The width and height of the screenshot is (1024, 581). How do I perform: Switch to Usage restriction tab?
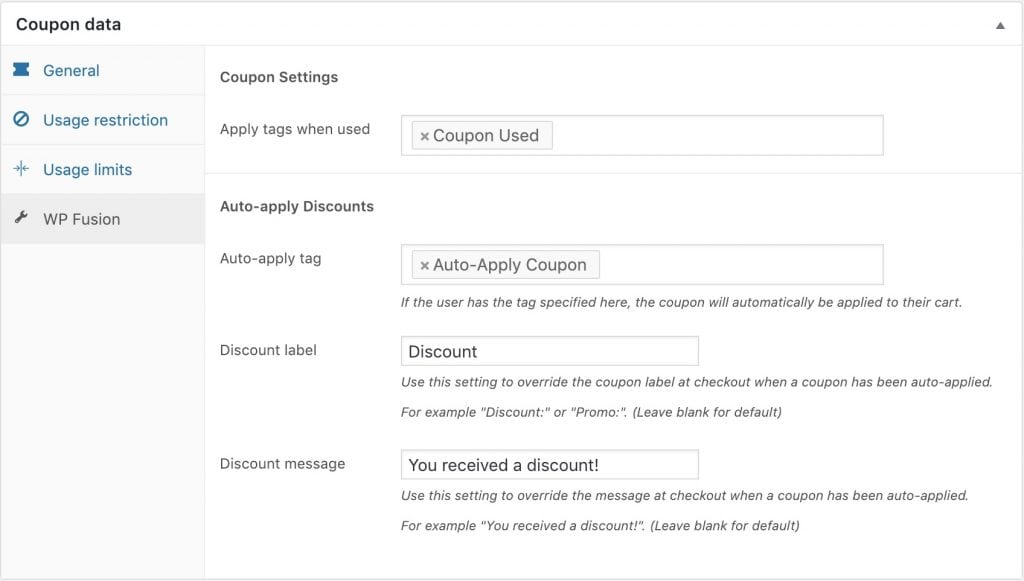(105, 120)
